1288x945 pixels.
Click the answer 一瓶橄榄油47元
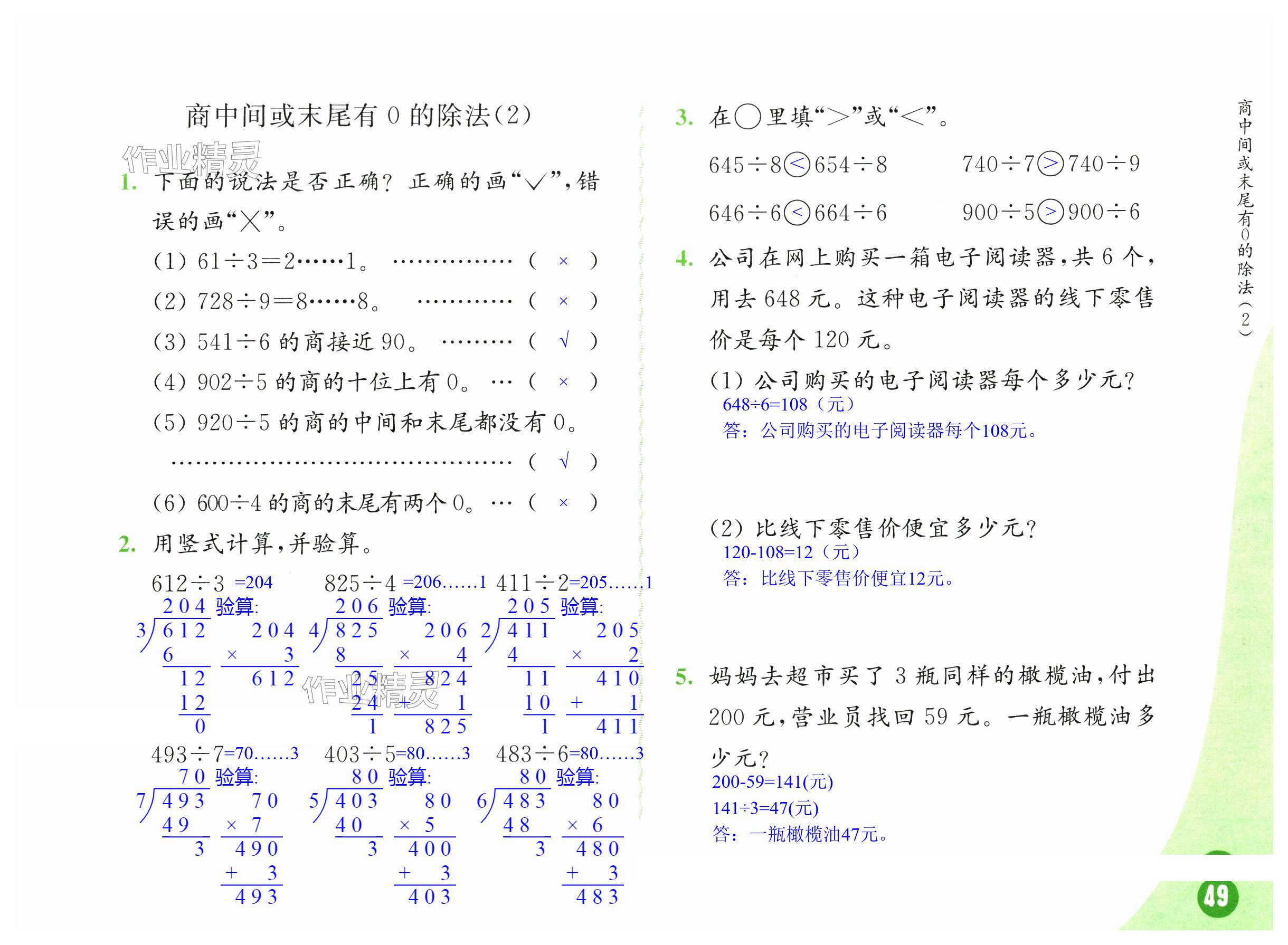click(801, 835)
